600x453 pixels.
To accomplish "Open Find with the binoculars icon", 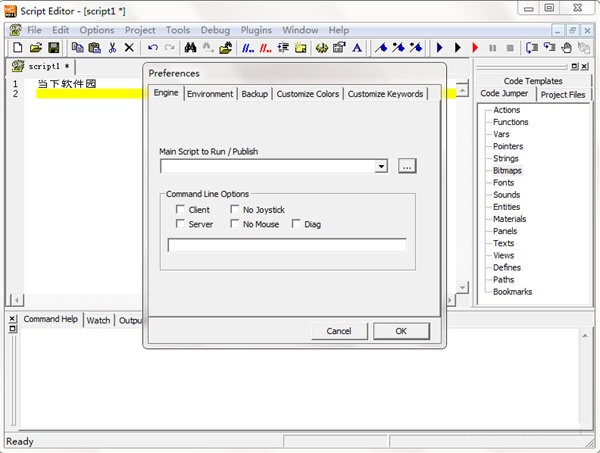I will [190, 48].
